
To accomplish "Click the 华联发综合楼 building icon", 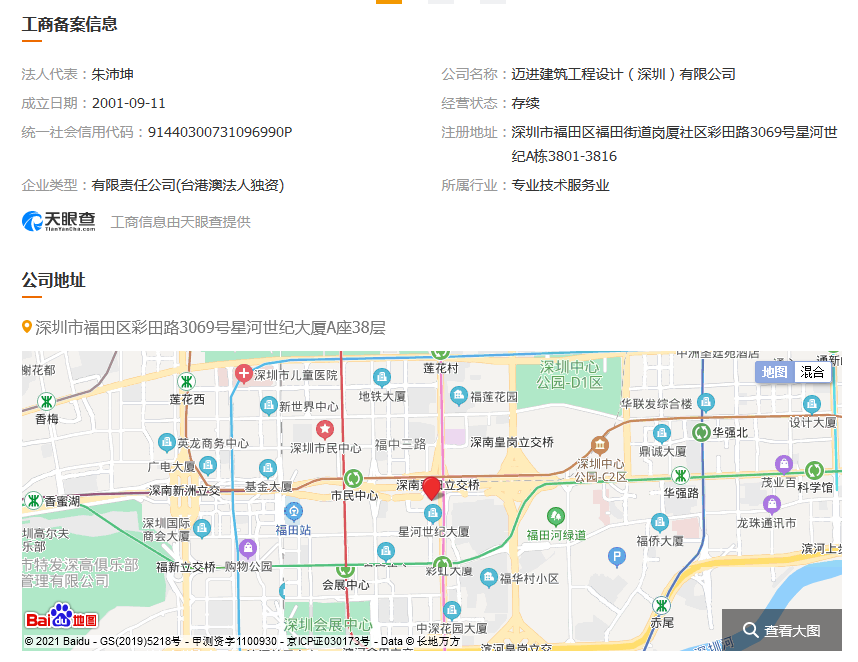I will [x=706, y=403].
